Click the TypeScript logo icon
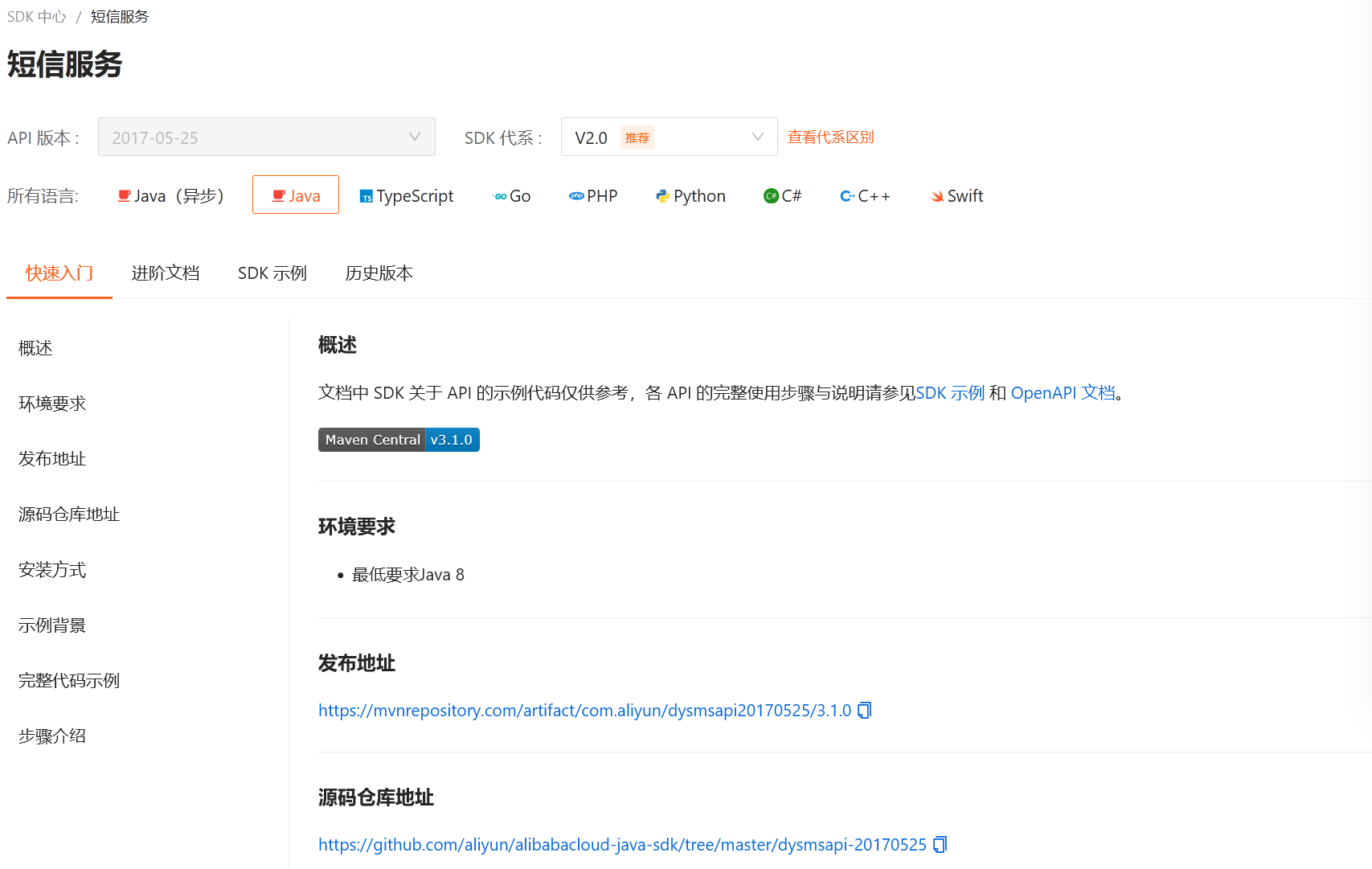 coord(367,197)
